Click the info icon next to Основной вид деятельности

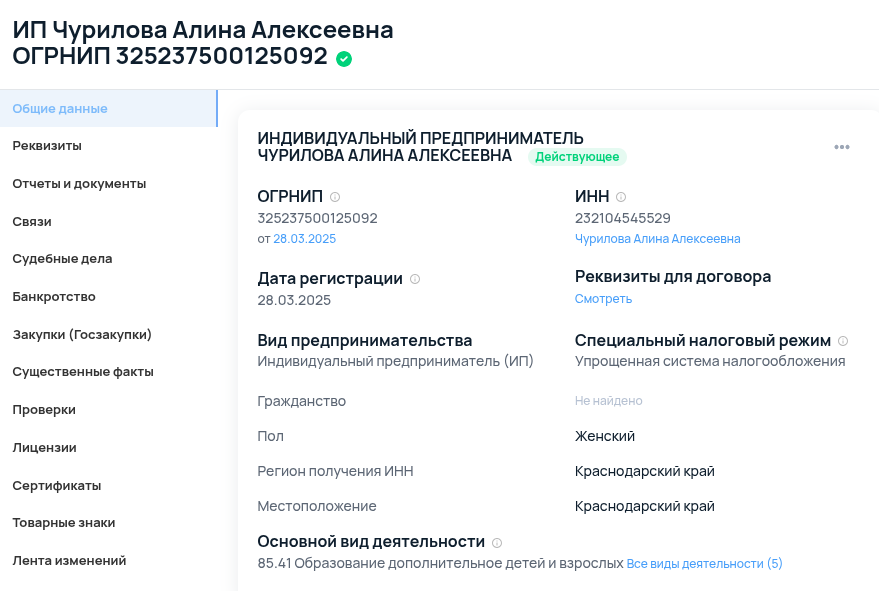pyautogui.click(x=498, y=541)
